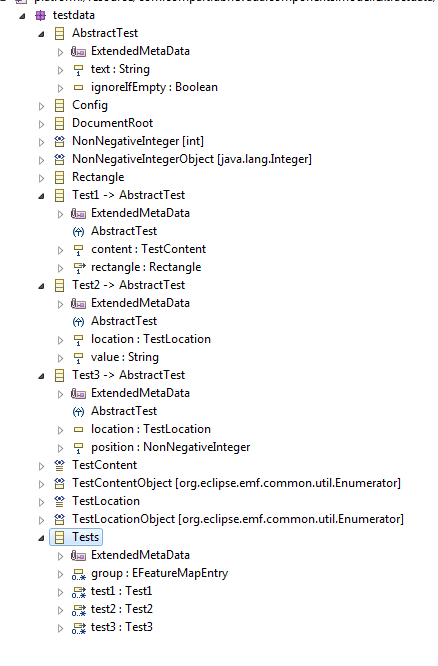This screenshot has height=666, width=438.
Task: Collapse the Test3 -> AbstractTest node
Action: [x=41, y=376]
